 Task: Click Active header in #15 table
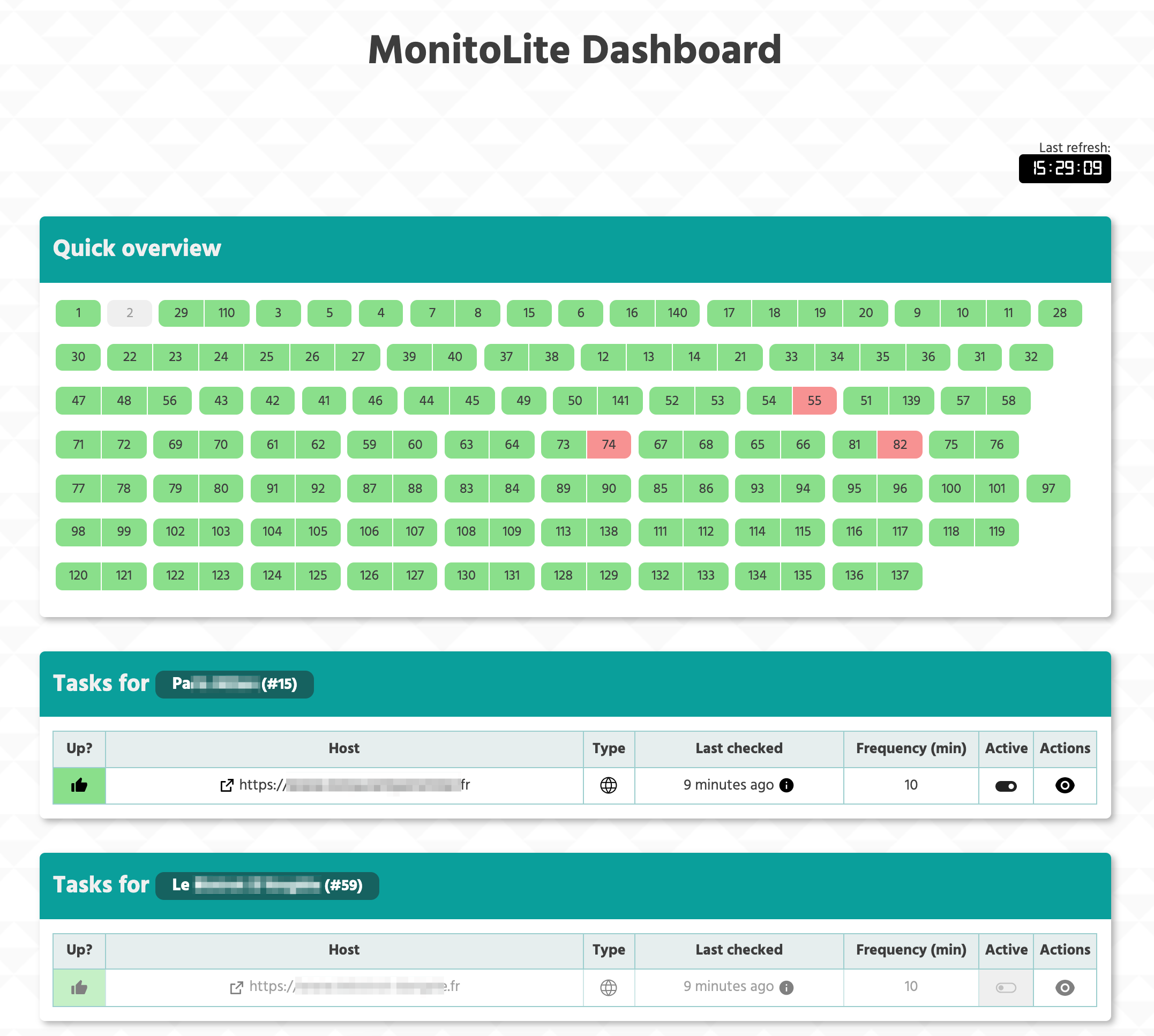click(1006, 748)
